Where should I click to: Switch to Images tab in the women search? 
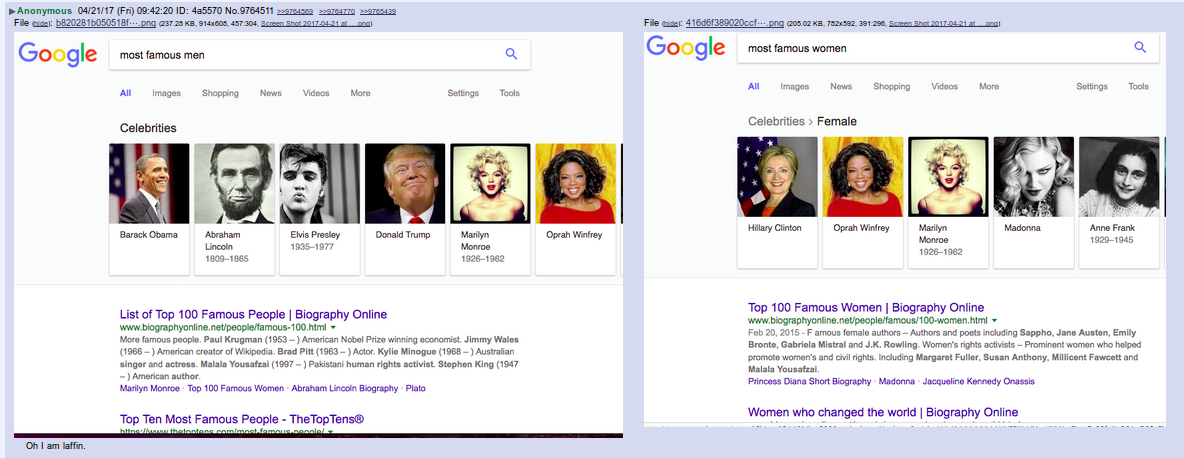(795, 87)
